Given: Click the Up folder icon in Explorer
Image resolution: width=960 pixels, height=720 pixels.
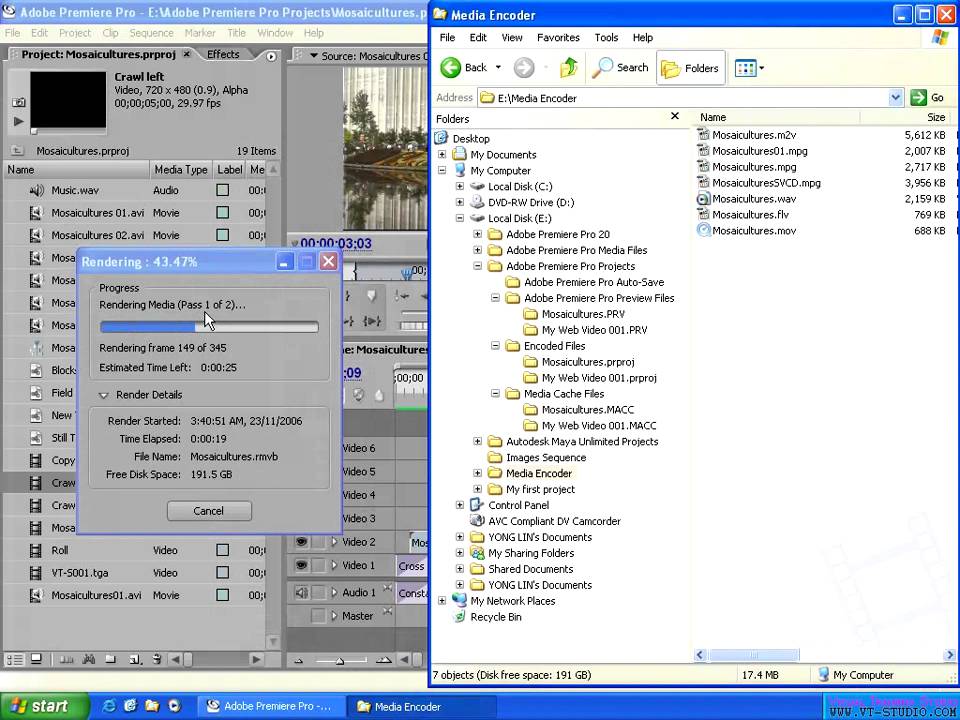Looking at the screenshot, I should pos(569,67).
